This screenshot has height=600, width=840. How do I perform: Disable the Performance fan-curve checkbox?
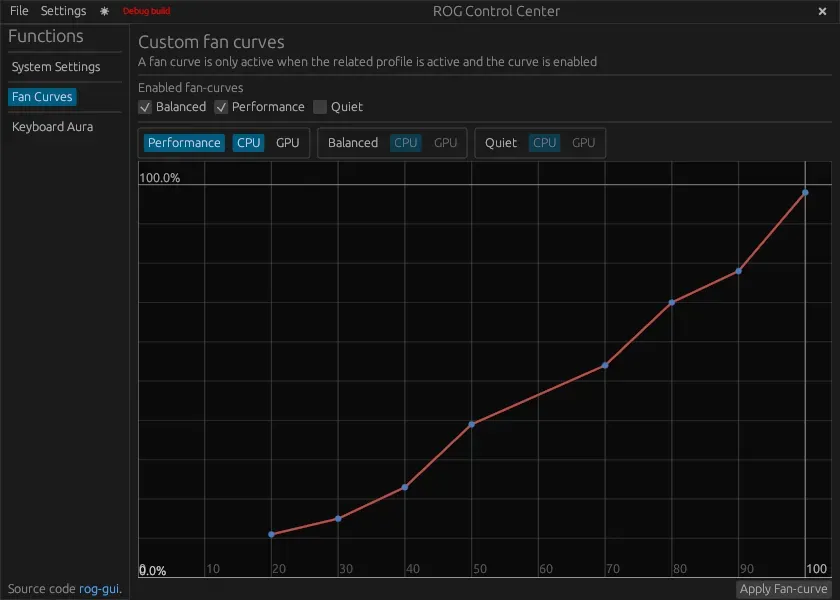[x=221, y=107]
